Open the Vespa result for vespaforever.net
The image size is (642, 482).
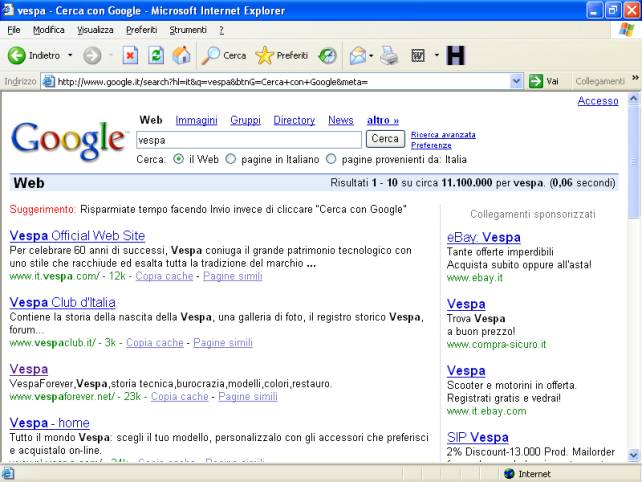coord(29,369)
